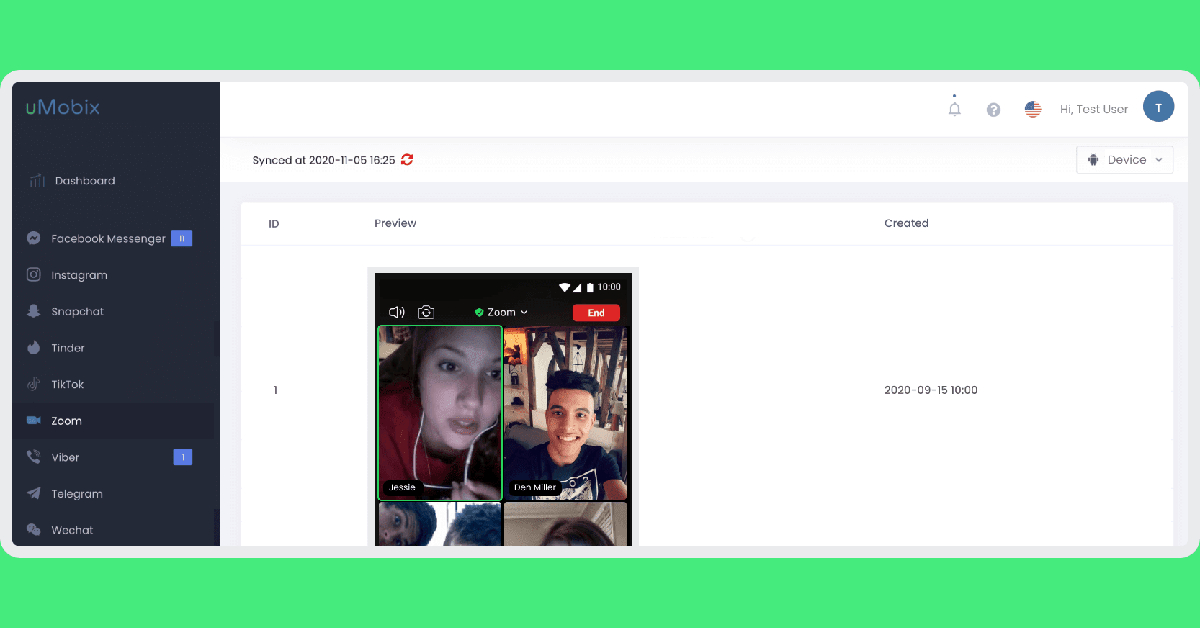Click the Android robot icon in Device button

tap(1093, 160)
